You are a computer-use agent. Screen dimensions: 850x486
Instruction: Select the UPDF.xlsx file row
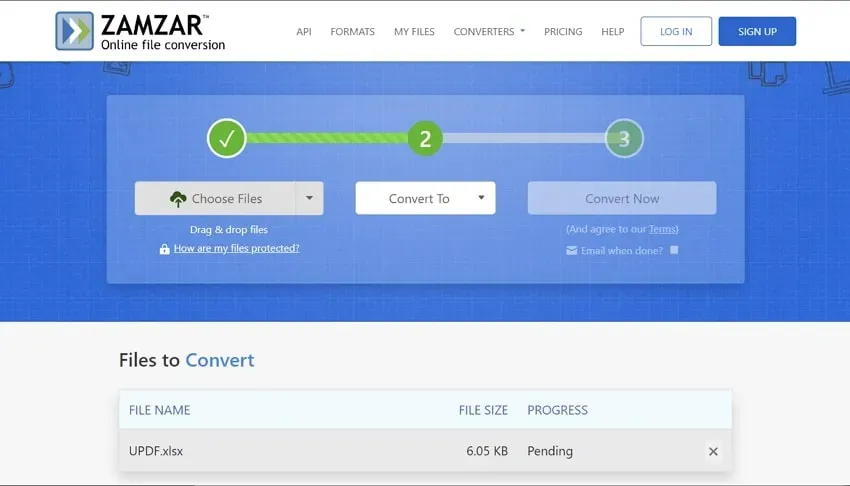[426, 451]
